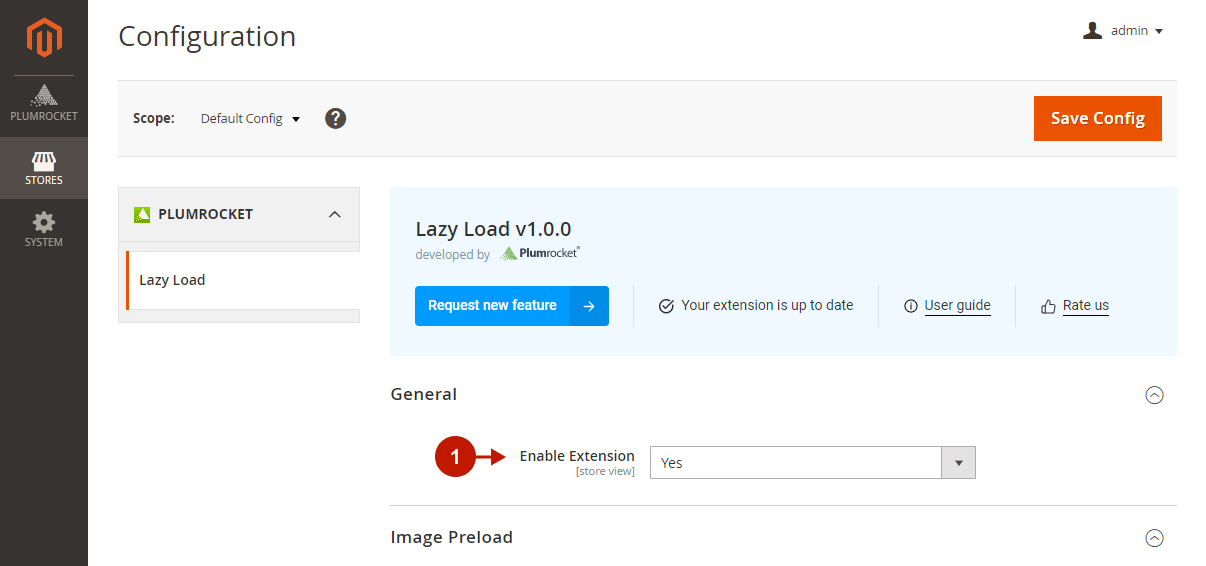
Task: Click 'Your extension is up to date'
Action: [767, 305]
